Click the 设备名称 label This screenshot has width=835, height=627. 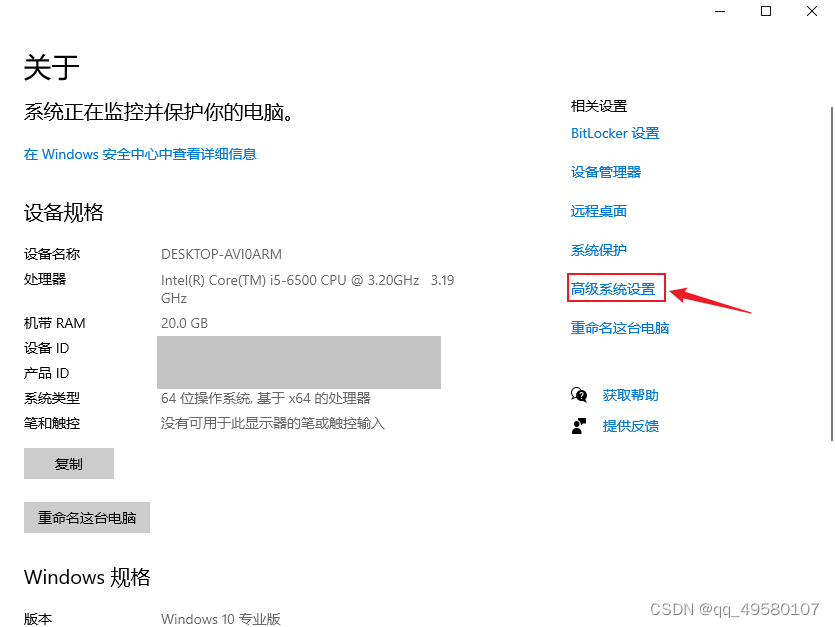tap(52, 254)
